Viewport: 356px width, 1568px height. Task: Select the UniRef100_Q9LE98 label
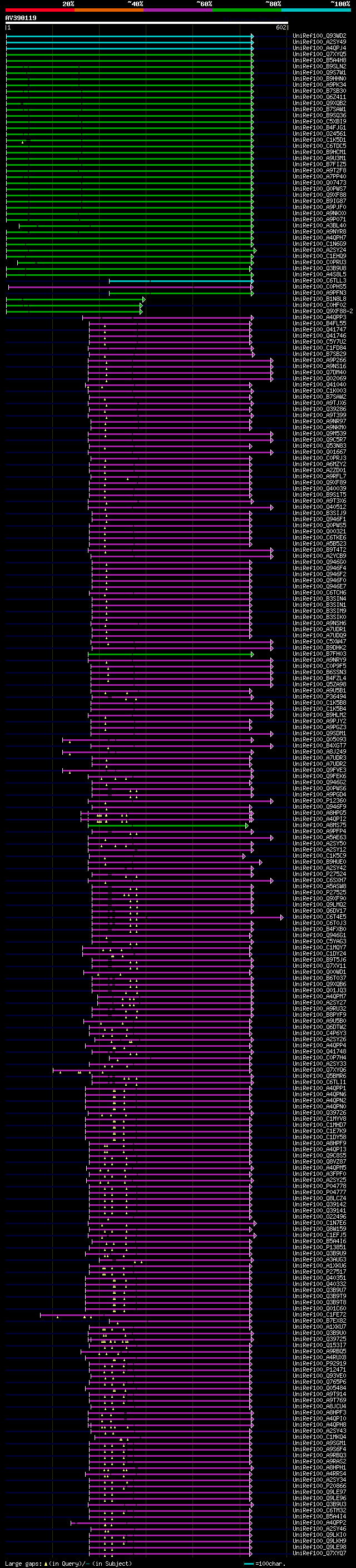[319, 1547]
